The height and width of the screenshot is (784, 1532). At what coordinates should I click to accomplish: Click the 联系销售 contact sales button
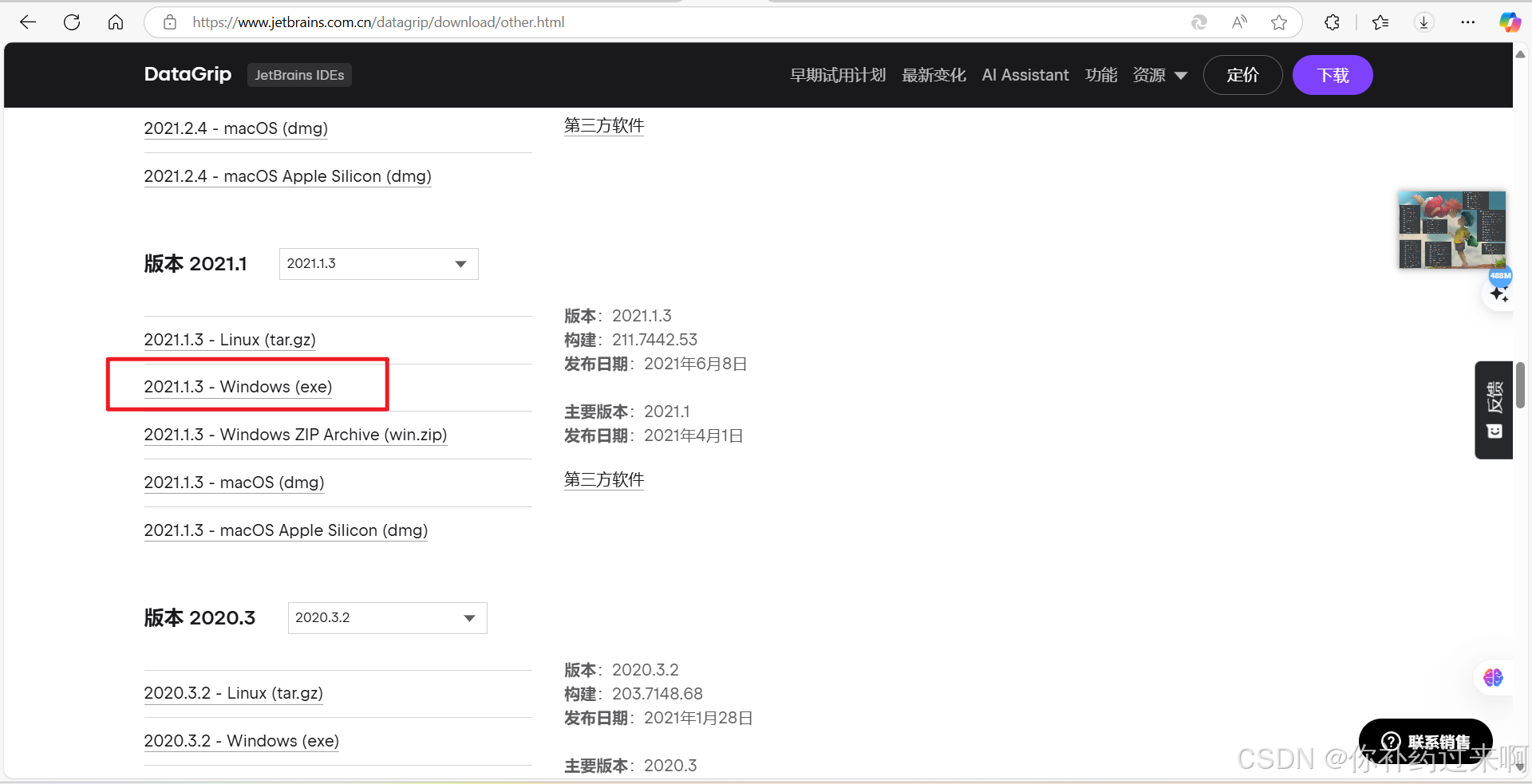coord(1426,742)
